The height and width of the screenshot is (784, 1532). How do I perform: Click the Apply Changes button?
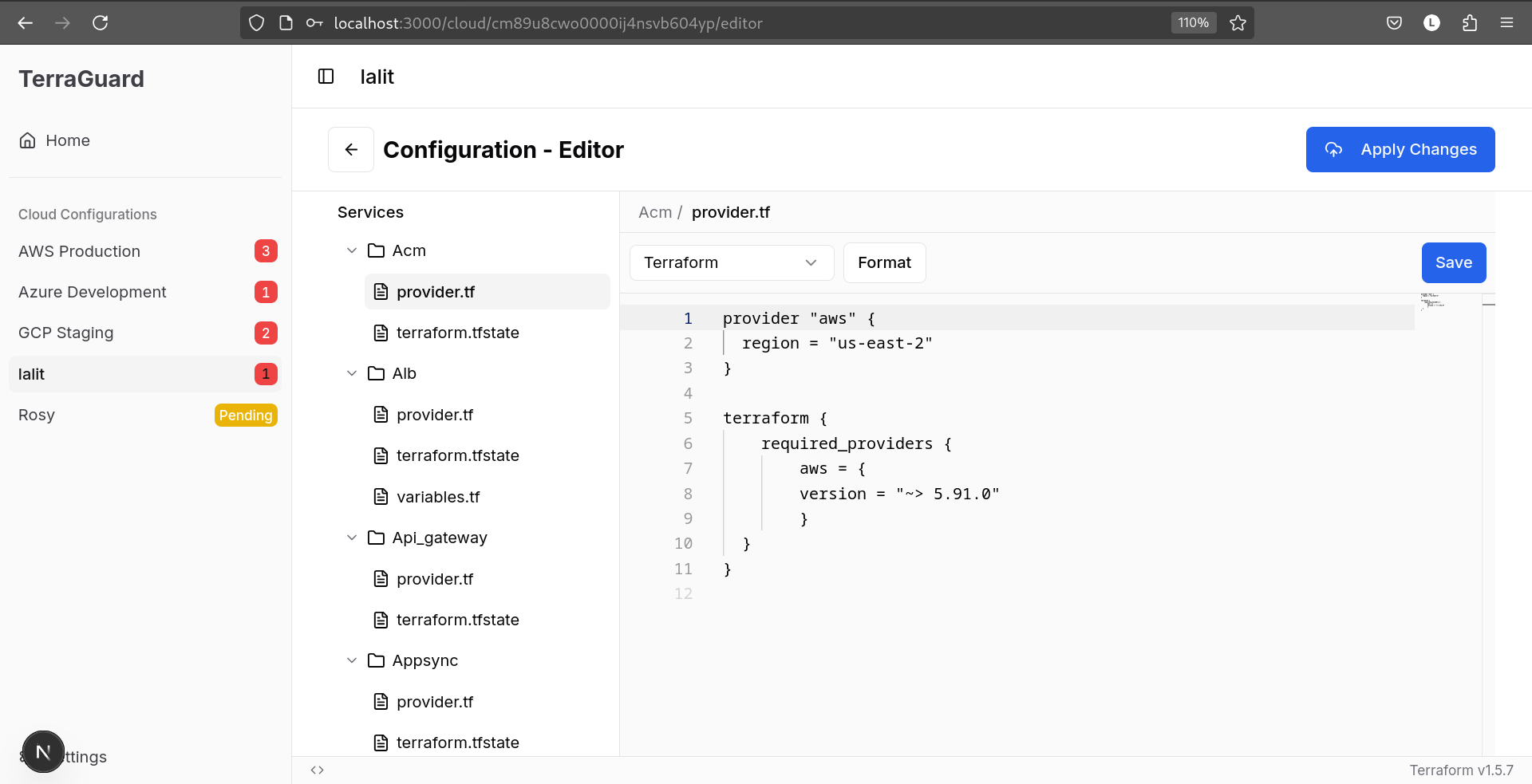(x=1400, y=149)
